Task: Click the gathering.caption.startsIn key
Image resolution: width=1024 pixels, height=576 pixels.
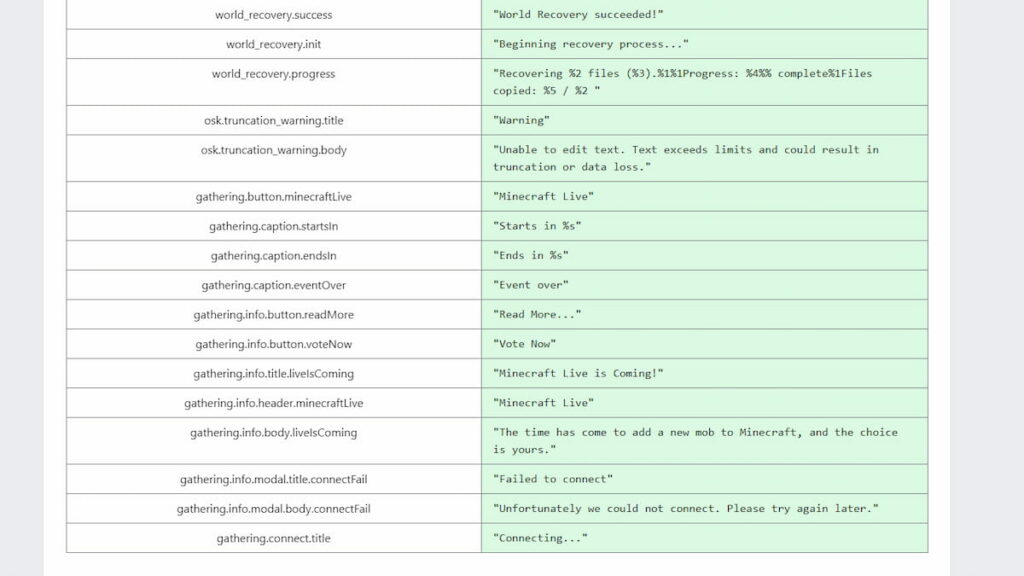Action: 274,226
